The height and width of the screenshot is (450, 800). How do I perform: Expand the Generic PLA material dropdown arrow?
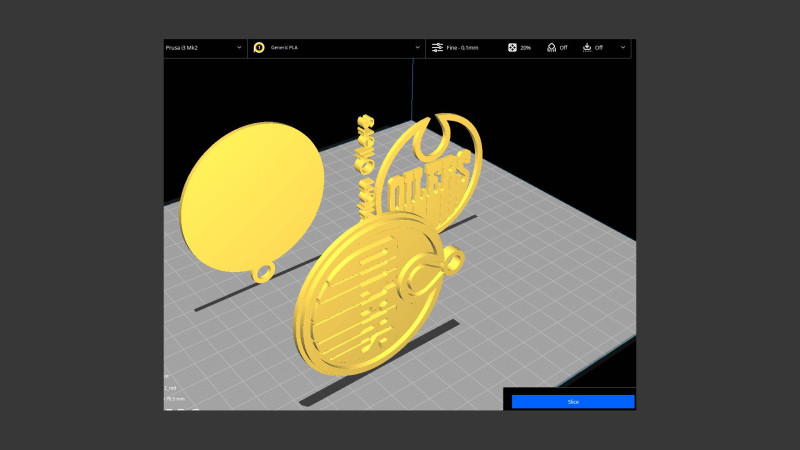417,47
